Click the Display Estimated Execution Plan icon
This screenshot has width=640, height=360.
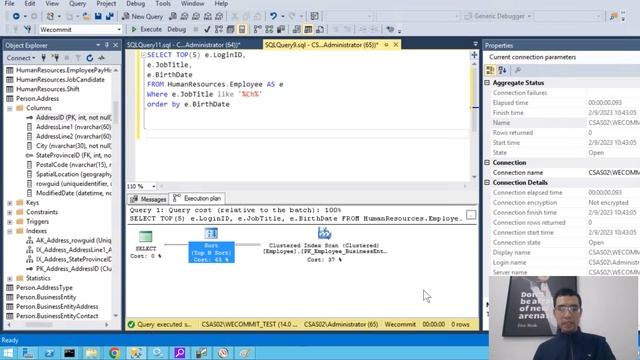(x=219, y=29)
